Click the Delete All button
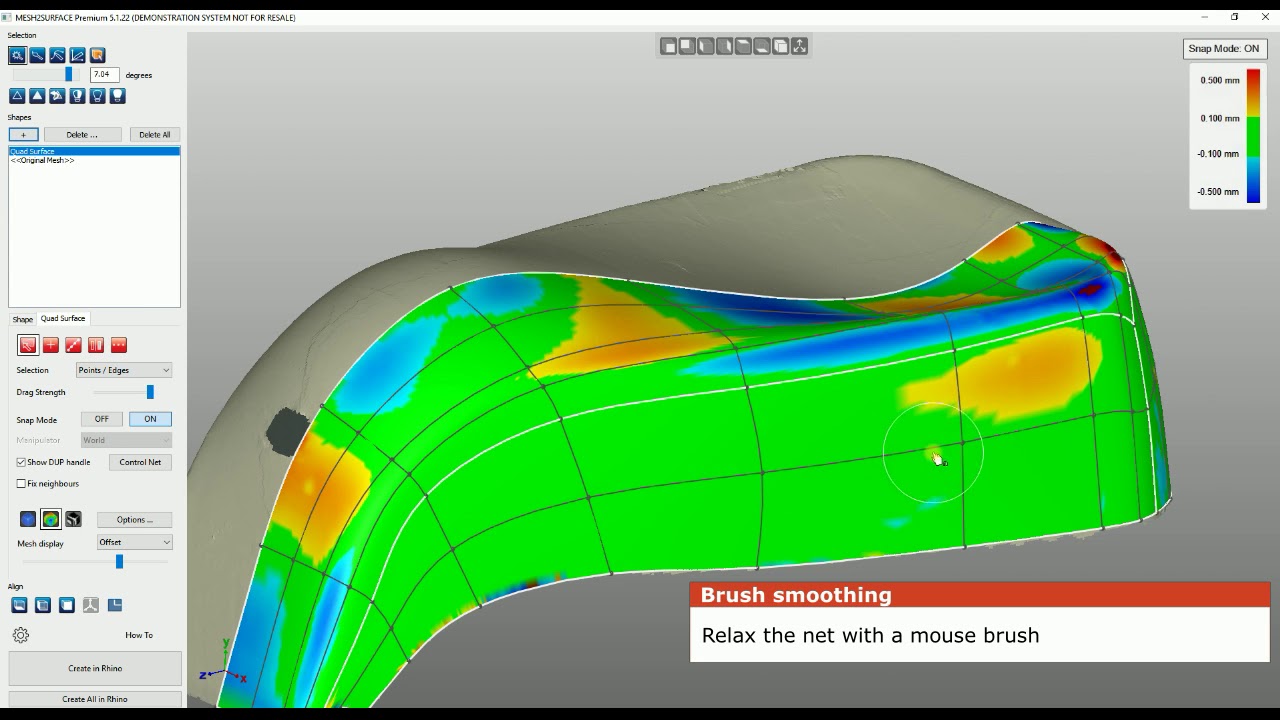The height and width of the screenshot is (720, 1280). point(154,134)
